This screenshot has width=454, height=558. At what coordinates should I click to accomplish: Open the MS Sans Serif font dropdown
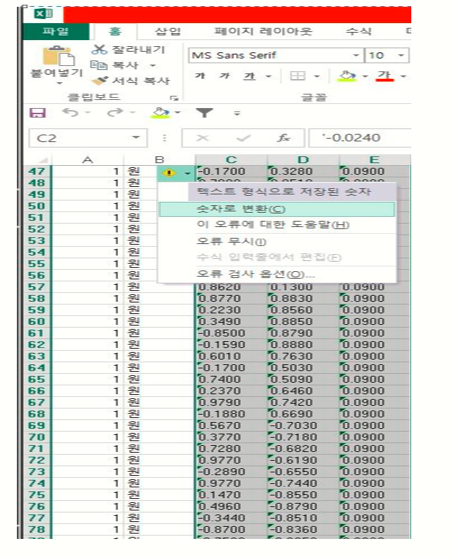(356, 55)
